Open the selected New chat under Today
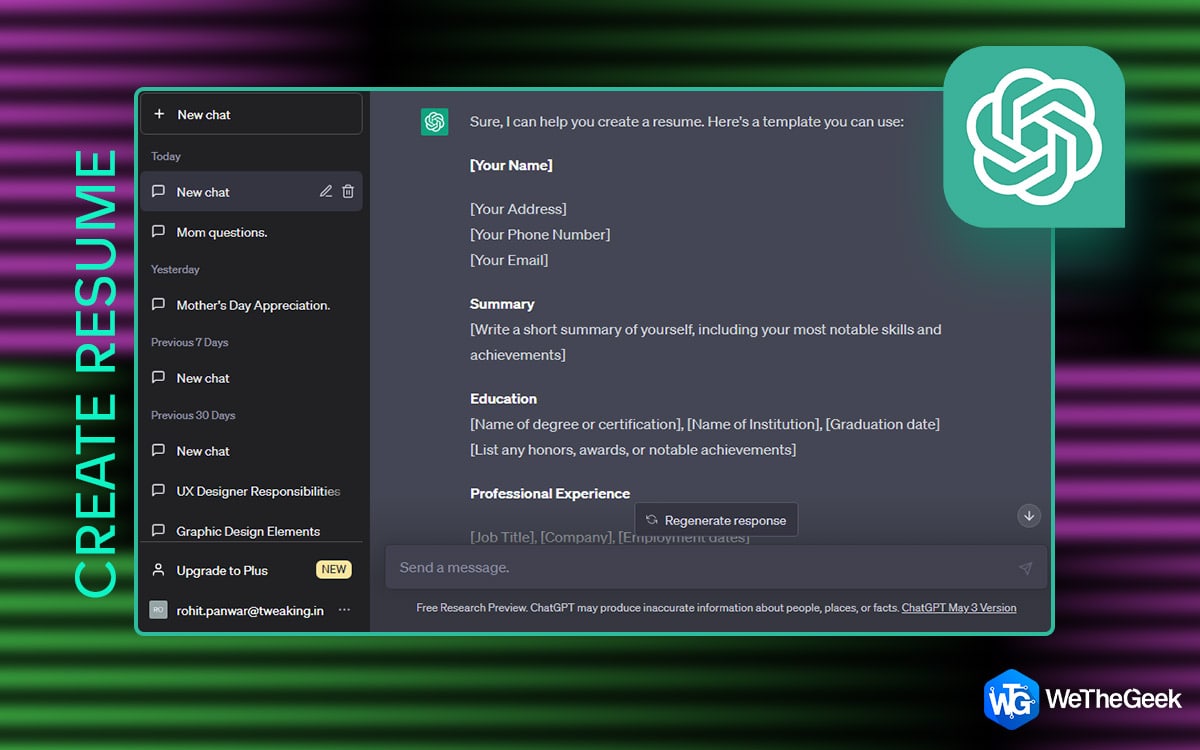This screenshot has height=750, width=1200. (251, 191)
